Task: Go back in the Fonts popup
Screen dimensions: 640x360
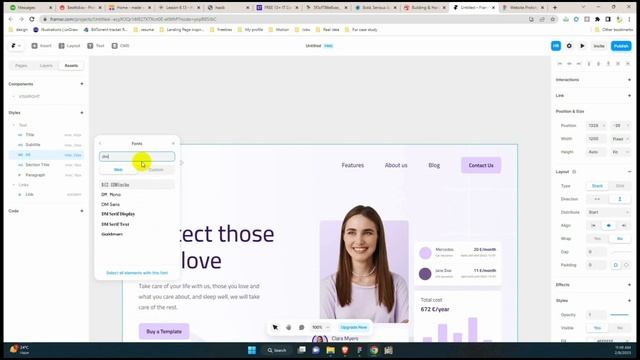Action: point(100,144)
